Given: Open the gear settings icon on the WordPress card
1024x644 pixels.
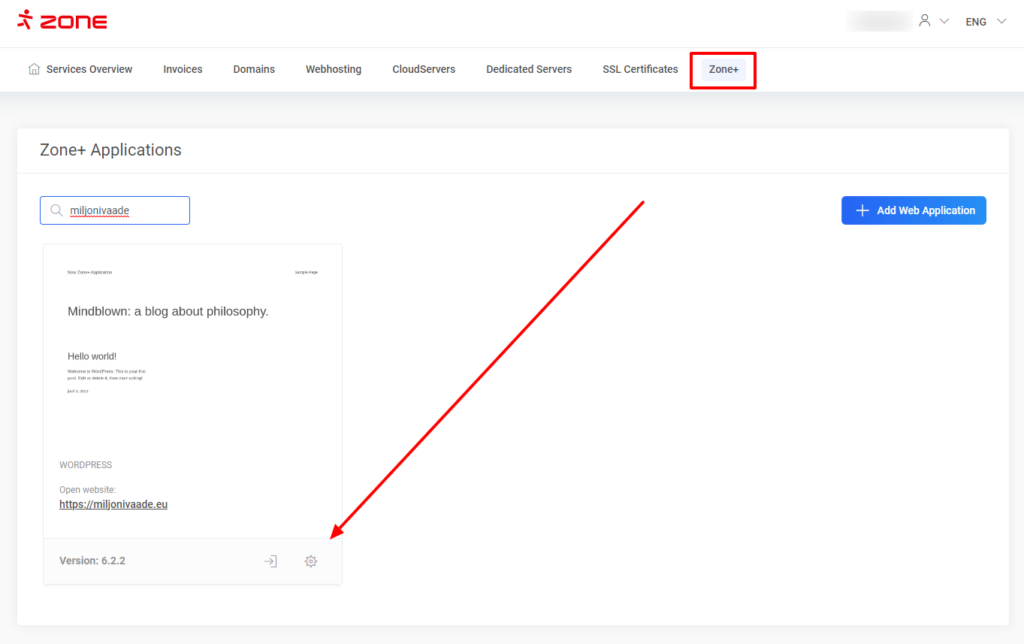Looking at the screenshot, I should [311, 562].
